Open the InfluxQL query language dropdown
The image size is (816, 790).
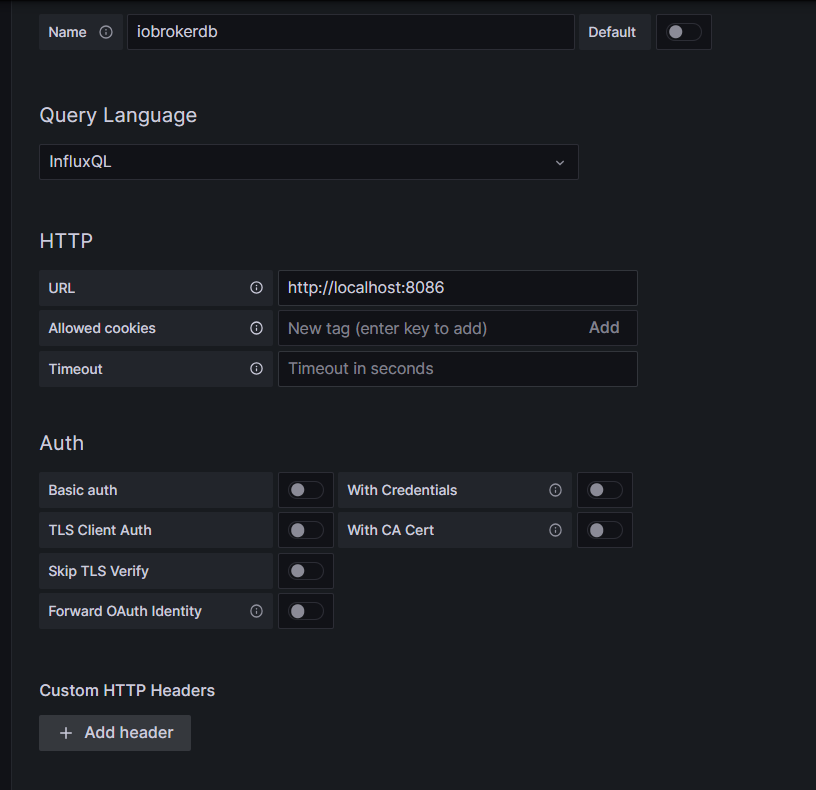[308, 162]
